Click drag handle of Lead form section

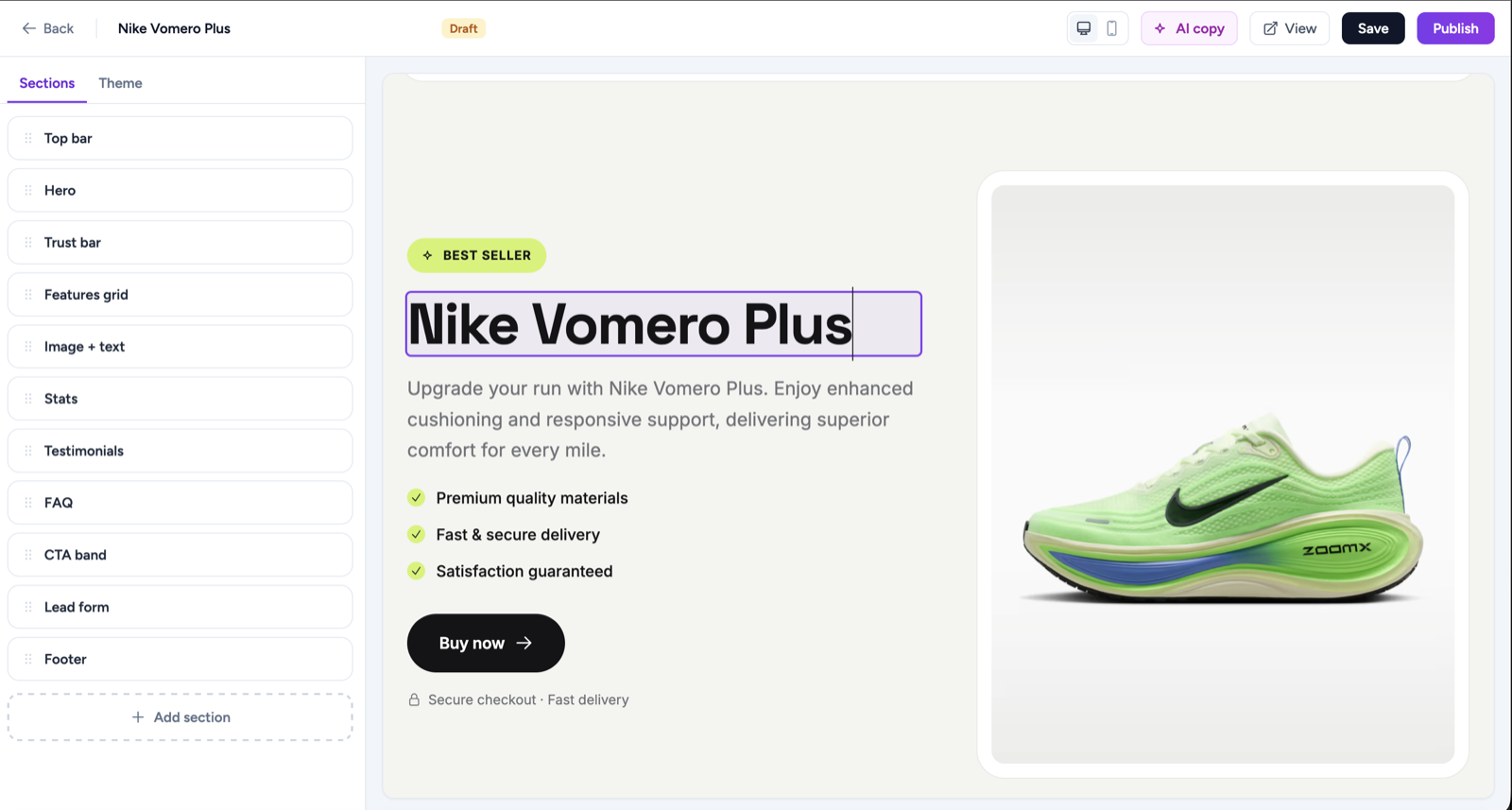pos(28,606)
